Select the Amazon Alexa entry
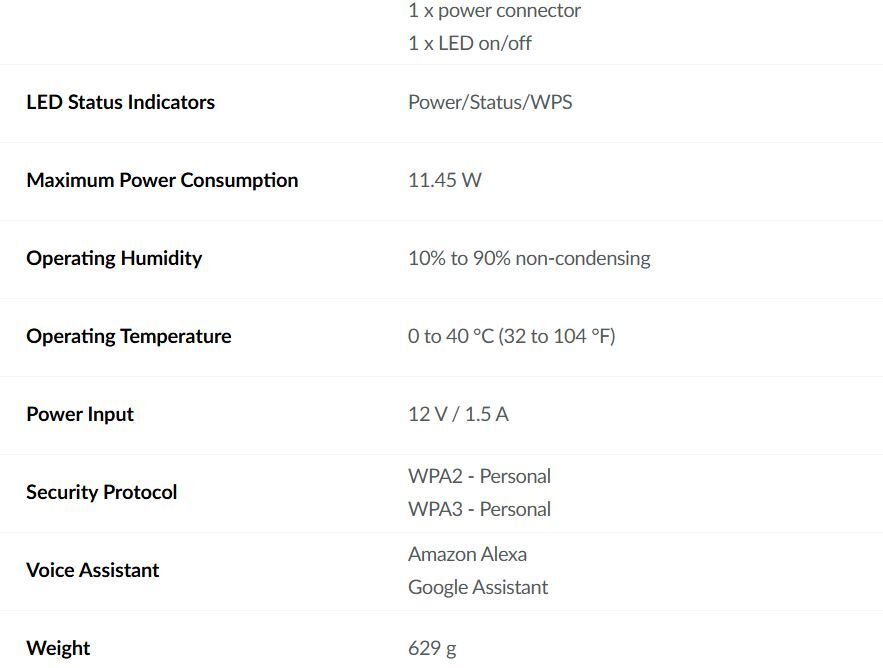883x668 pixels. pos(467,554)
